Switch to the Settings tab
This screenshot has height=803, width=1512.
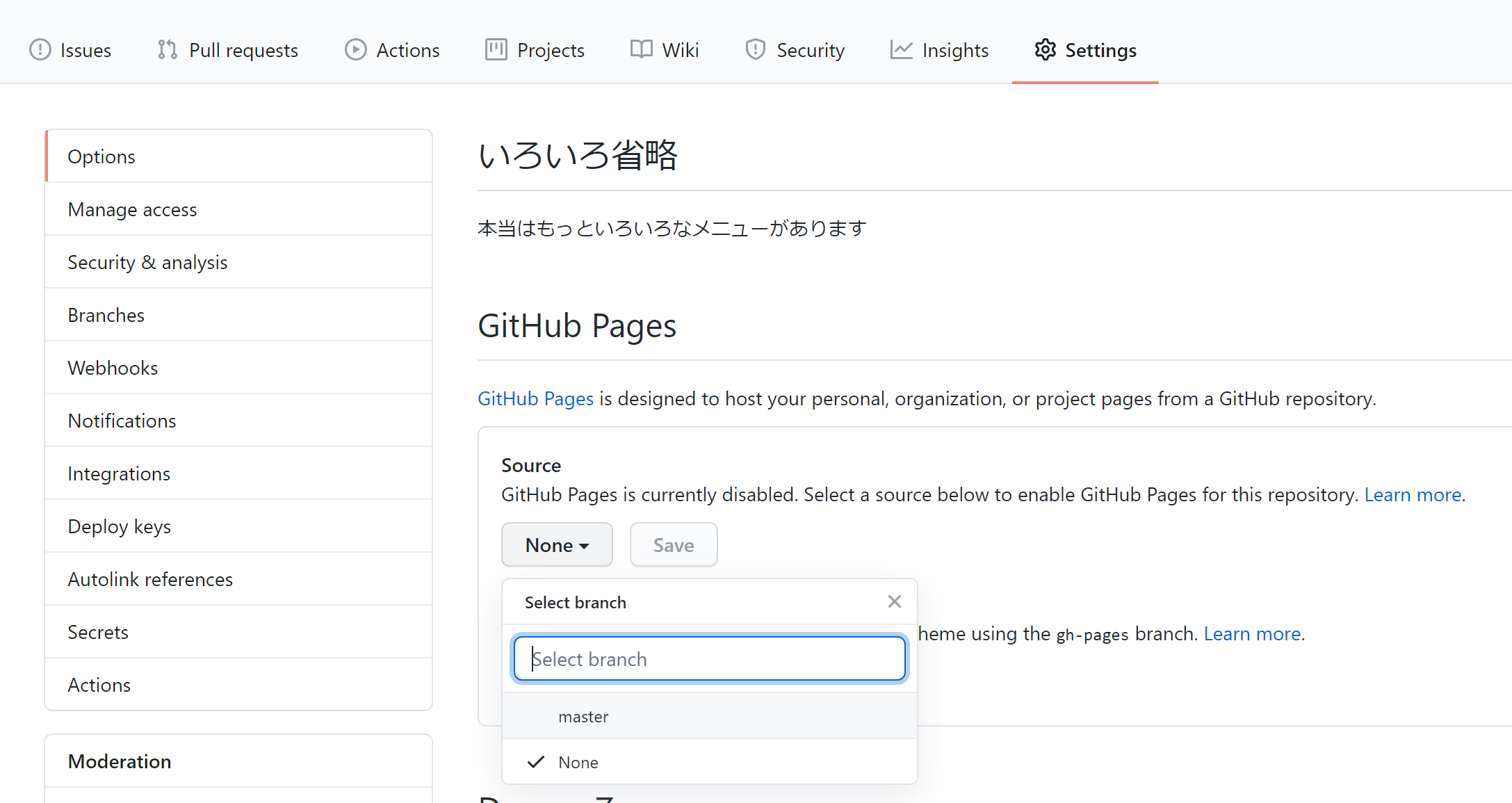(x=1100, y=49)
